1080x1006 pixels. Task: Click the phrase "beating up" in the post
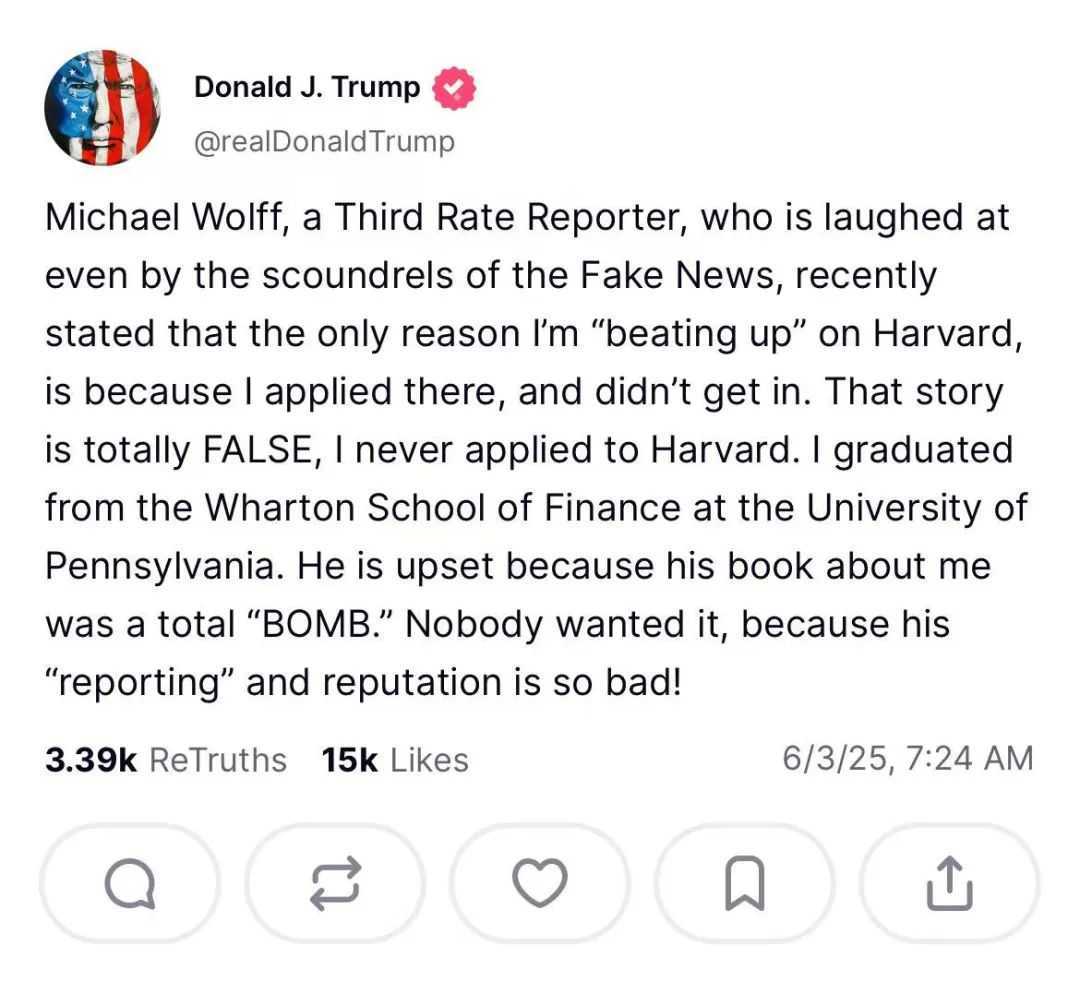pos(701,333)
